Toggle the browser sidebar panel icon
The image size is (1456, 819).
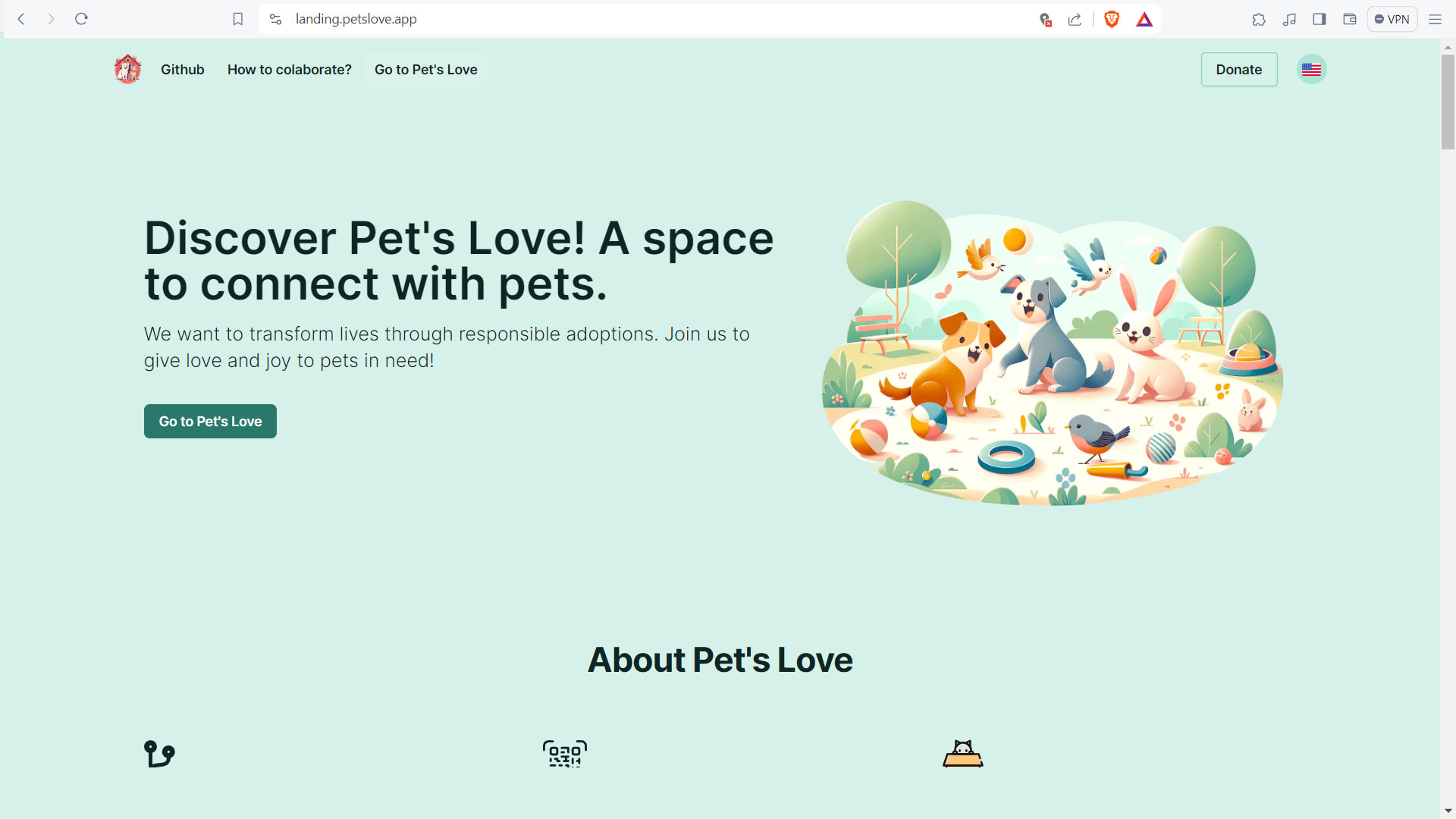pos(1319,19)
